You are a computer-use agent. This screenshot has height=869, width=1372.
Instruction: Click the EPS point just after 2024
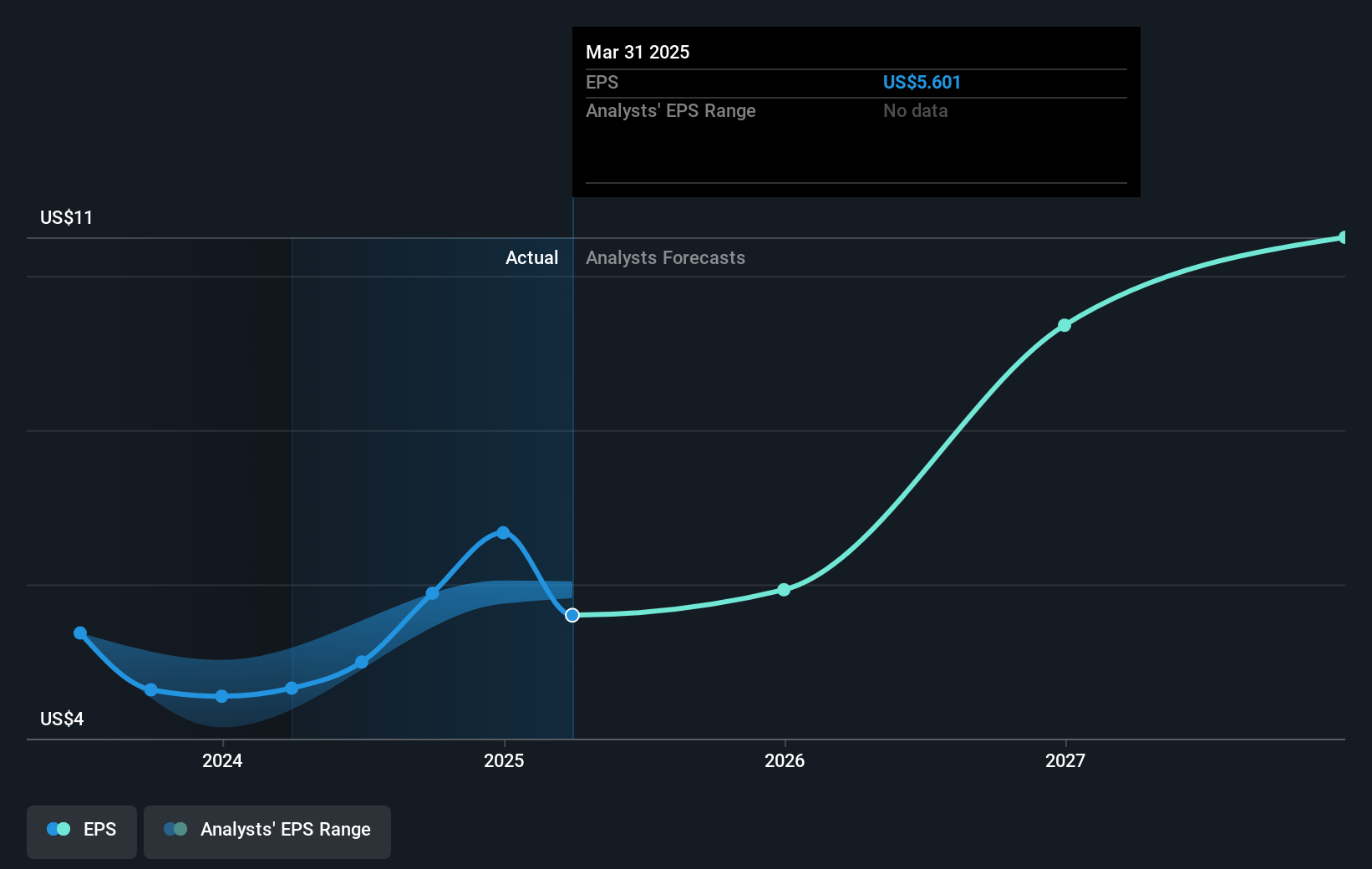(292, 689)
